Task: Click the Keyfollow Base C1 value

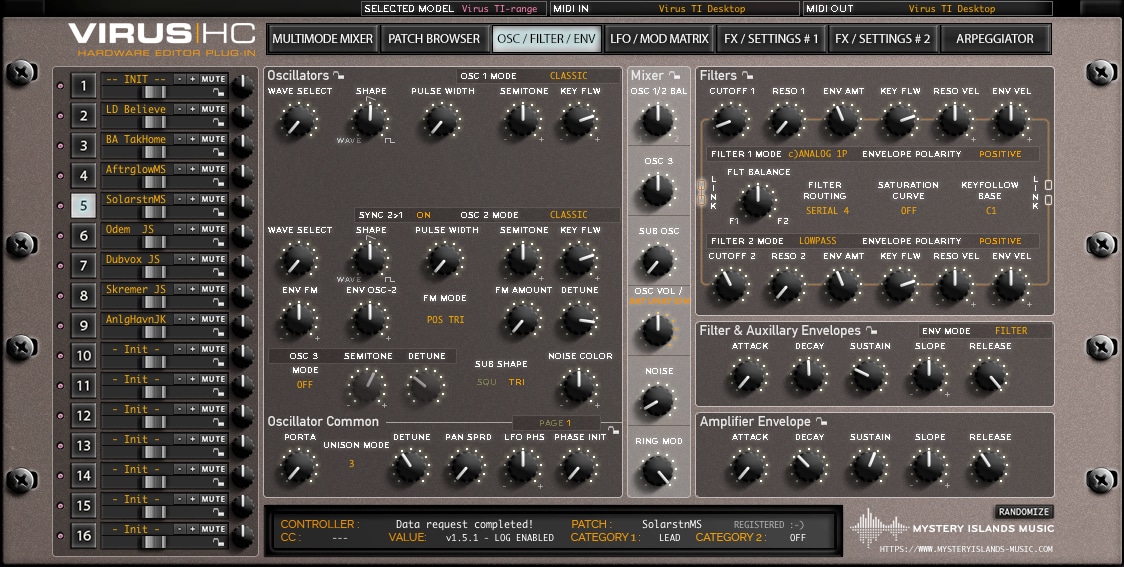Action: [x=991, y=211]
